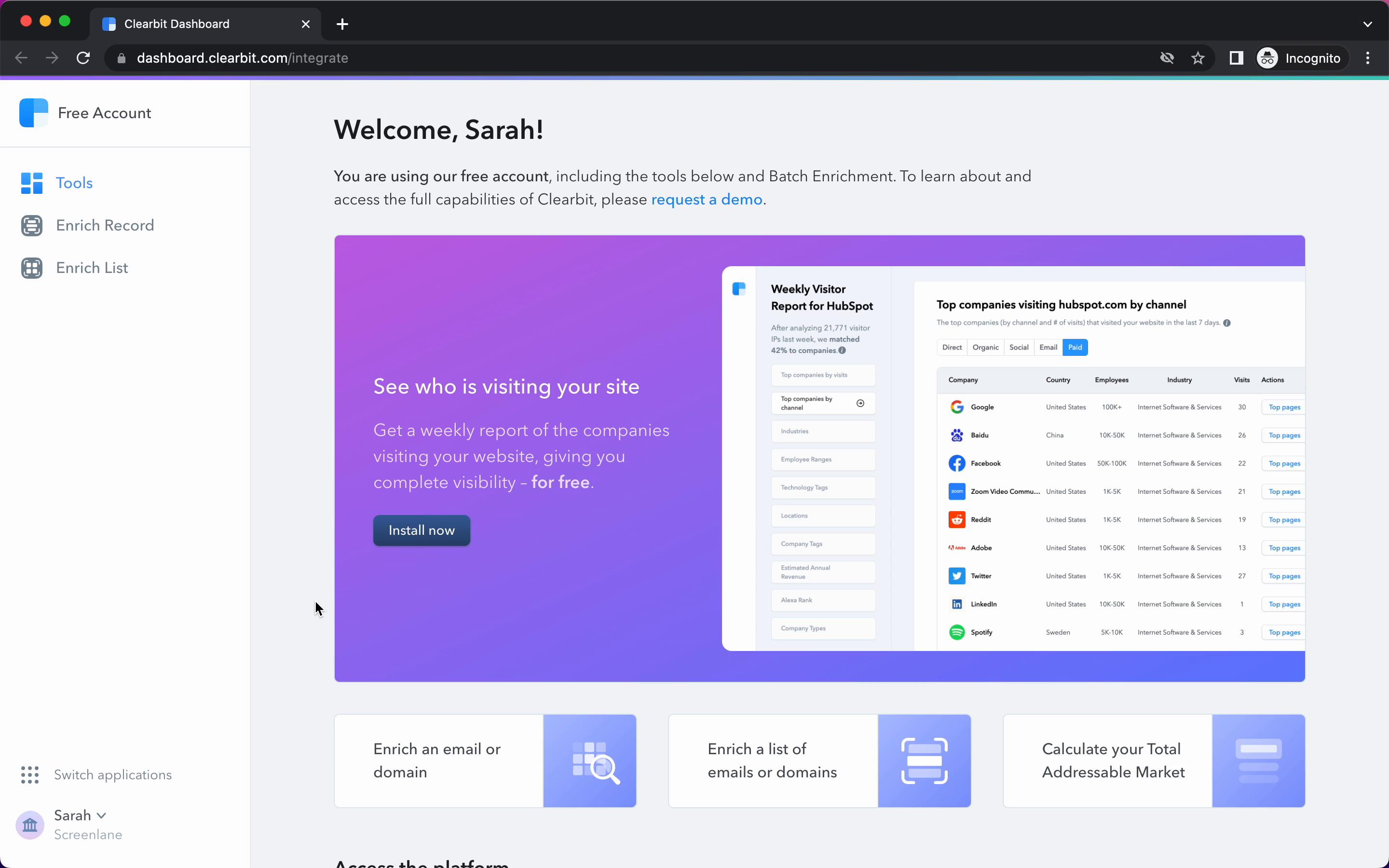Click the Switch applications icon
The image size is (1389, 868).
click(x=29, y=775)
